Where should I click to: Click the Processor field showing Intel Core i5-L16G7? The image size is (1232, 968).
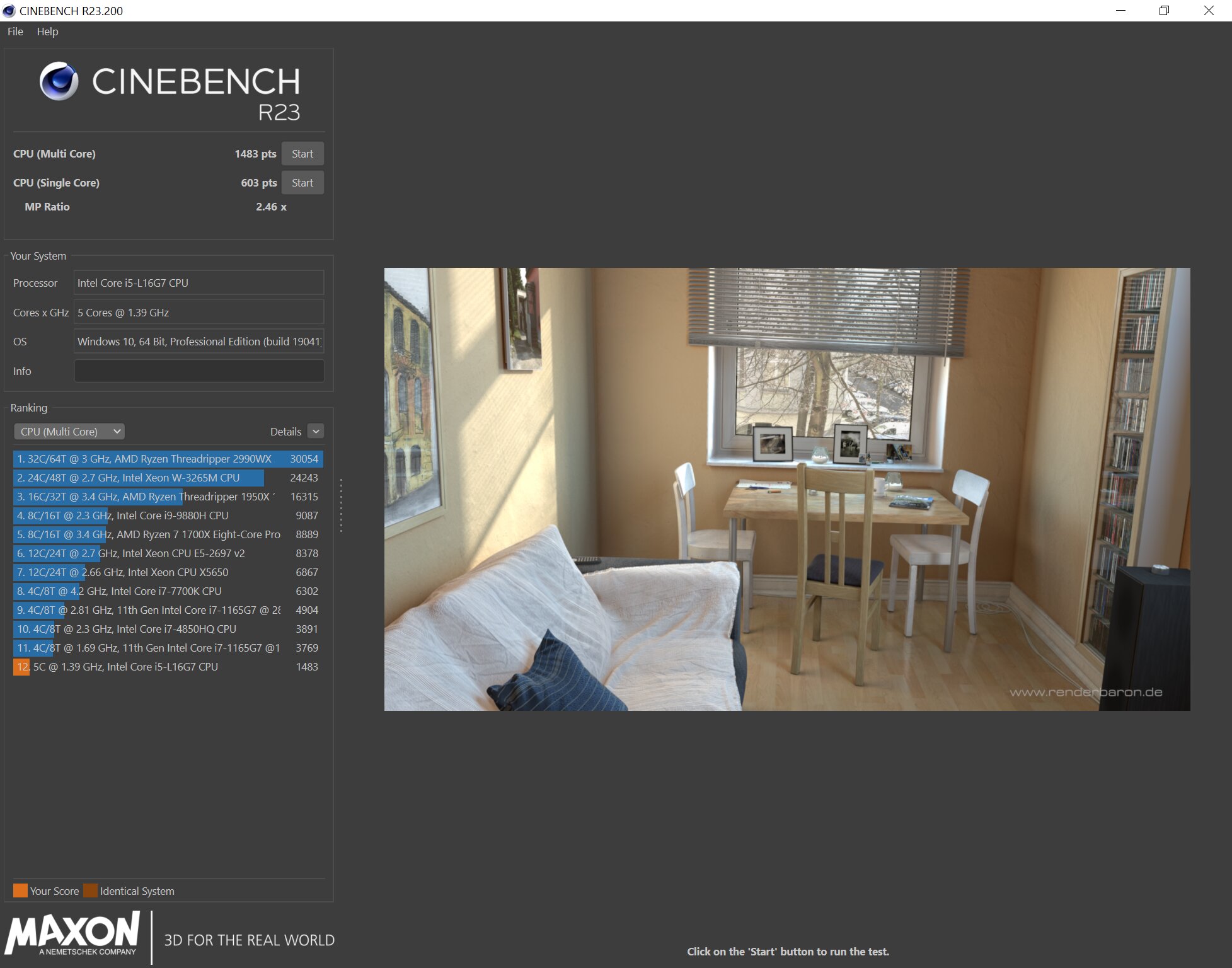pos(199,283)
